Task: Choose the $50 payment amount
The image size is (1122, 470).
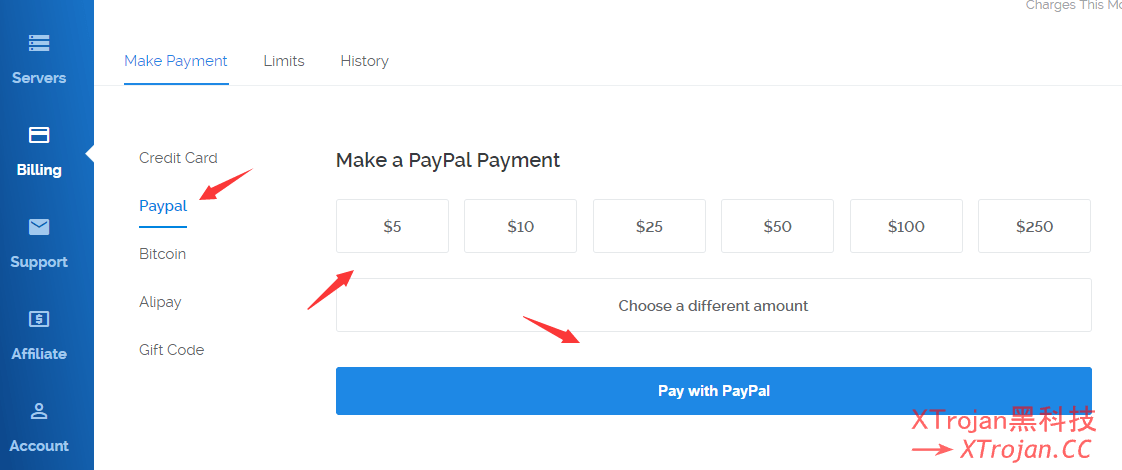Action: pos(777,226)
